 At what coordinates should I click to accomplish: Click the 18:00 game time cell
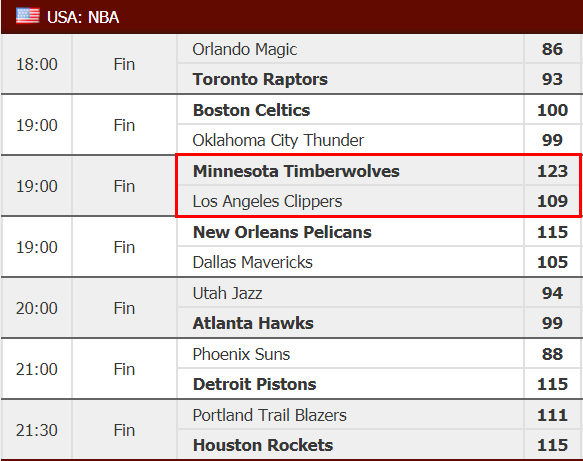(37, 64)
